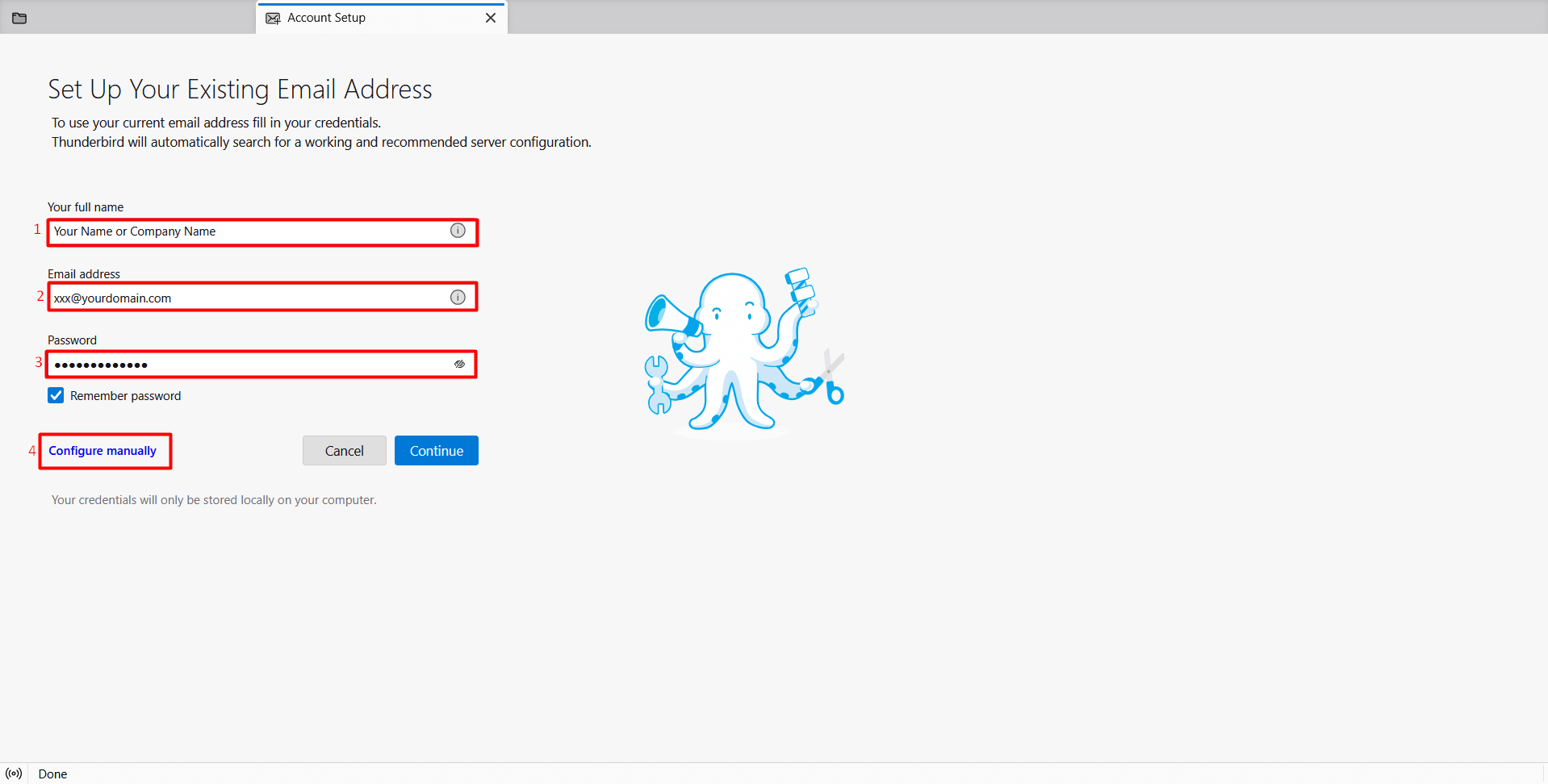The image size is (1548, 784).
Task: Click the info icon in email address field
Action: pyautogui.click(x=458, y=298)
